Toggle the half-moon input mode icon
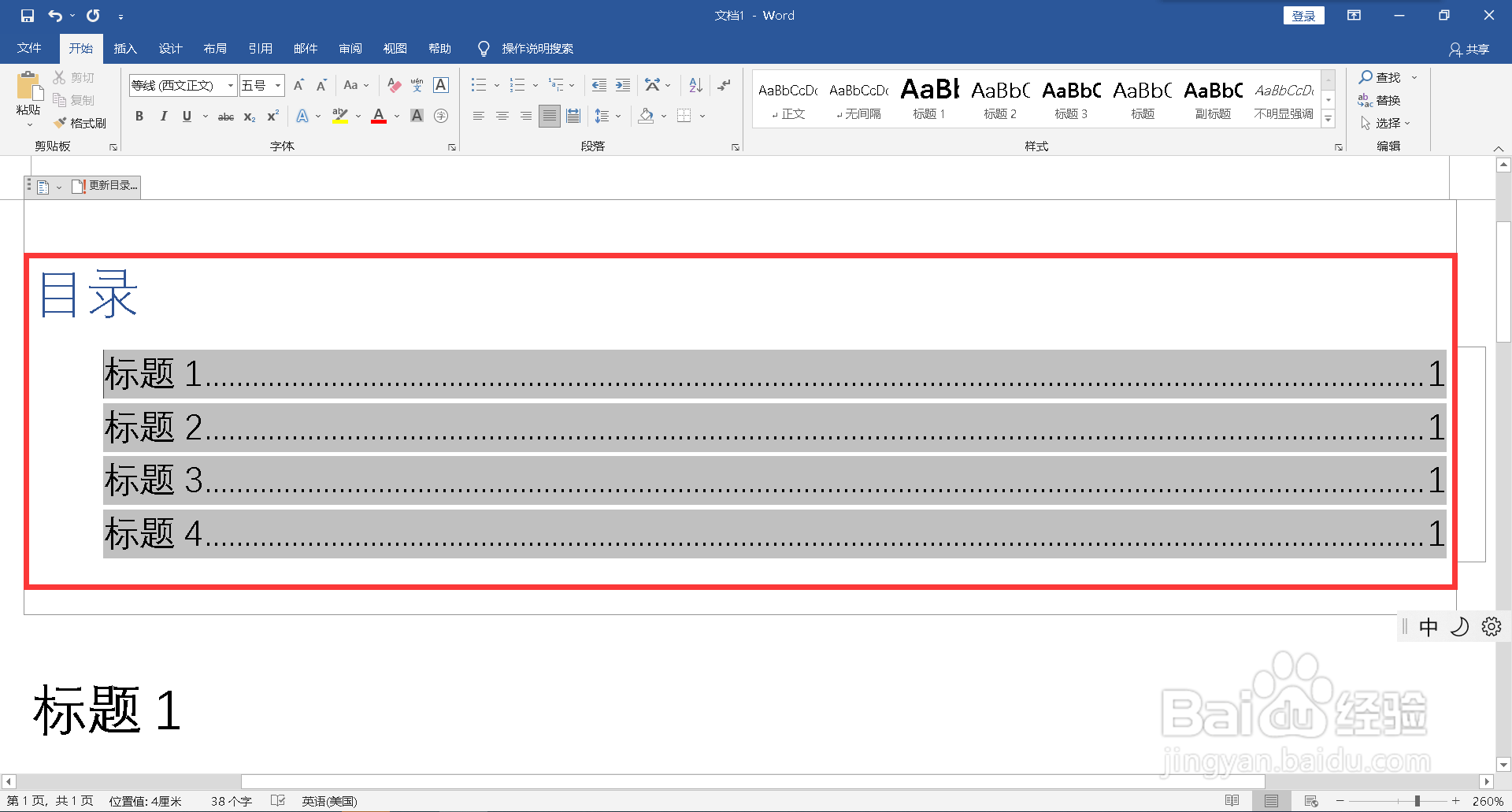 point(1460,627)
